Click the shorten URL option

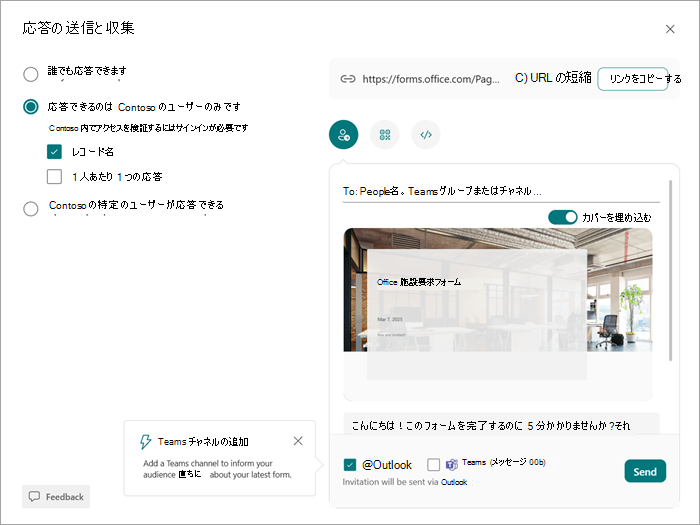click(x=553, y=78)
